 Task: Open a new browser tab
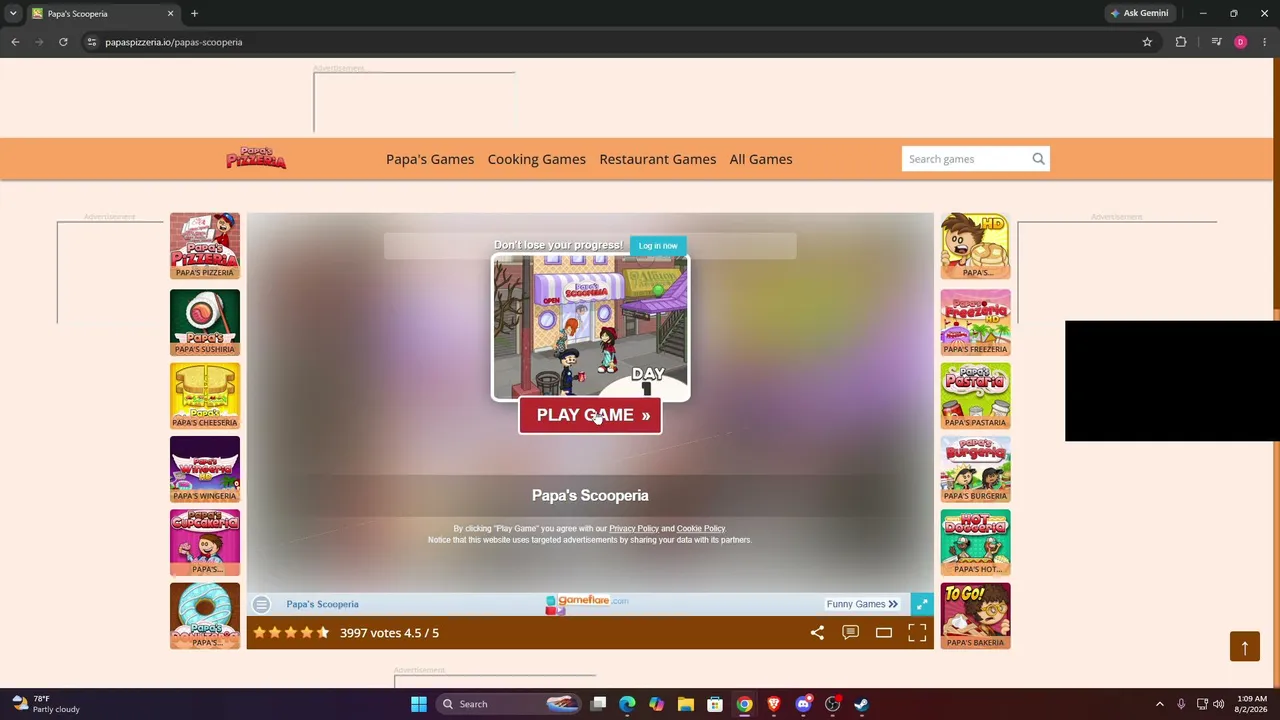(x=194, y=13)
